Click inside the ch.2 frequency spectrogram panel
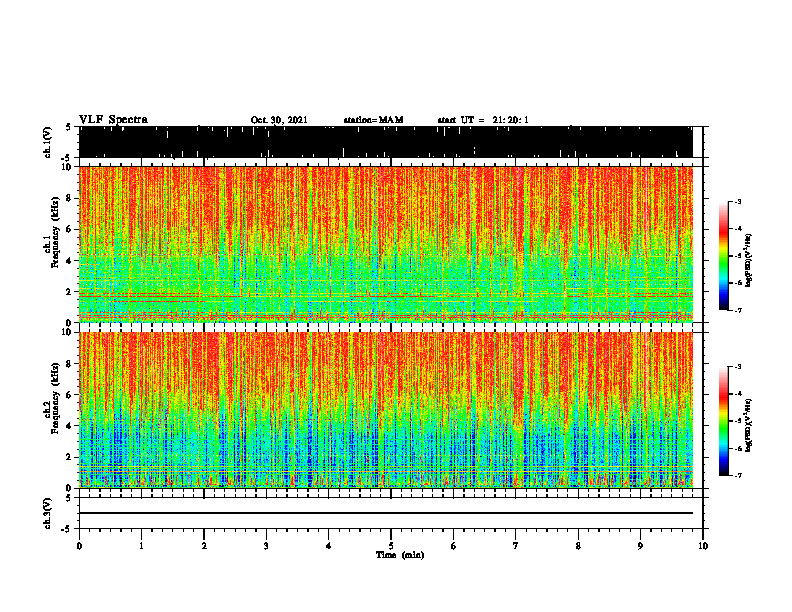792x612 pixels. point(386,410)
